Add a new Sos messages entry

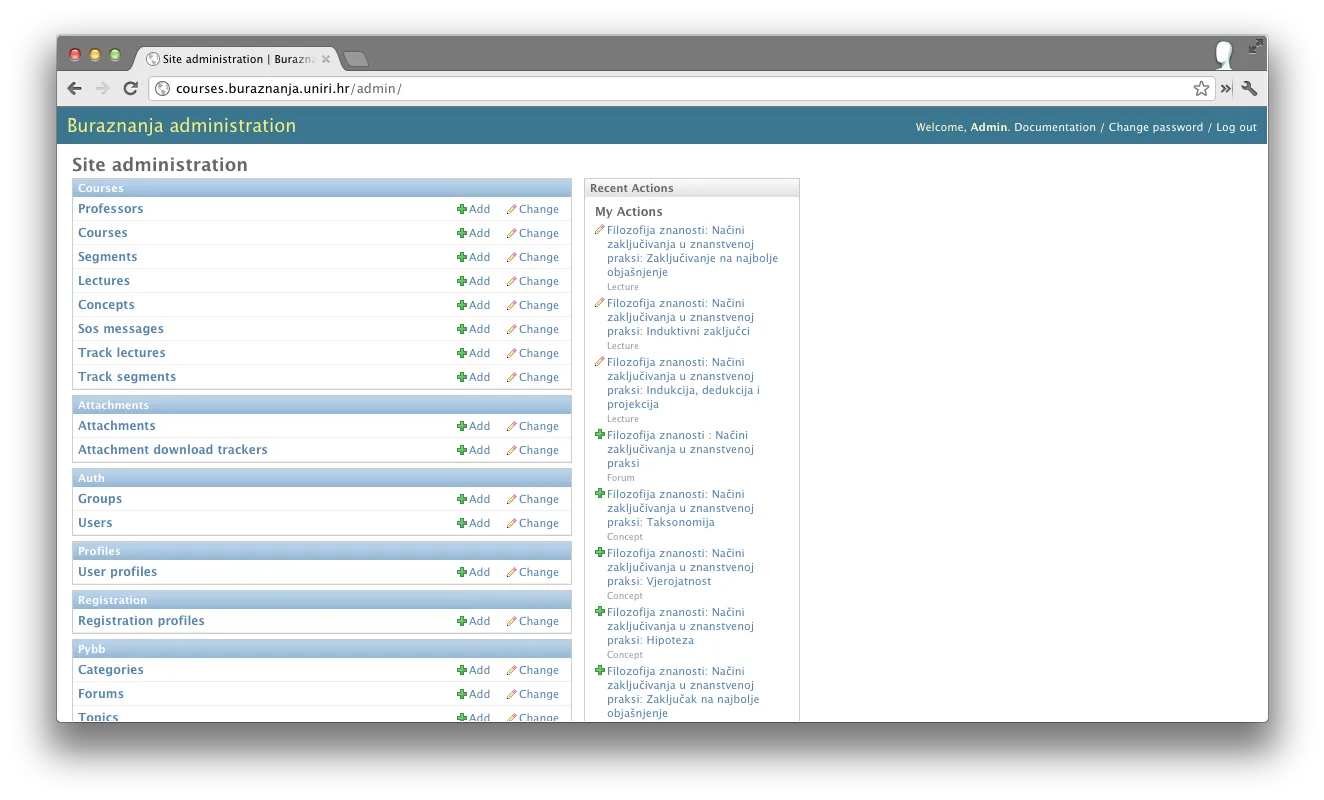474,329
